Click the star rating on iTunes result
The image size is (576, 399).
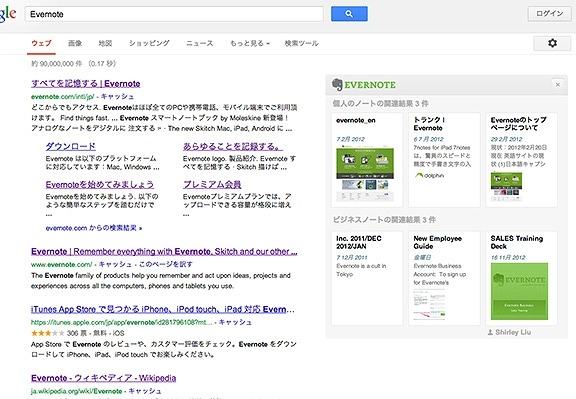[48, 333]
